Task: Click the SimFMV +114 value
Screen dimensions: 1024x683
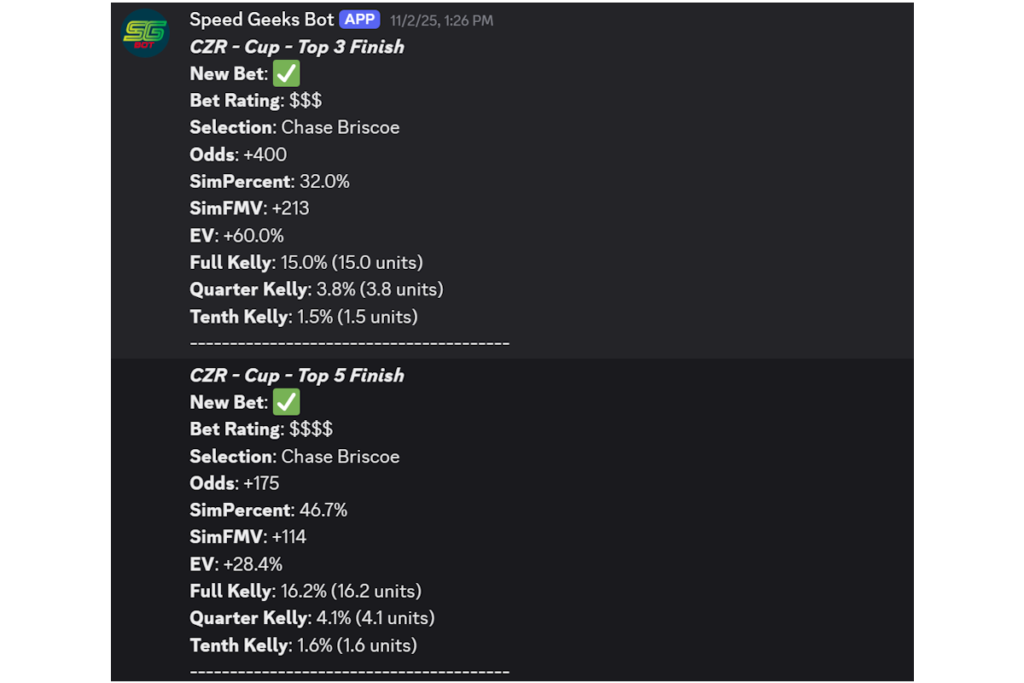Action: coord(288,538)
